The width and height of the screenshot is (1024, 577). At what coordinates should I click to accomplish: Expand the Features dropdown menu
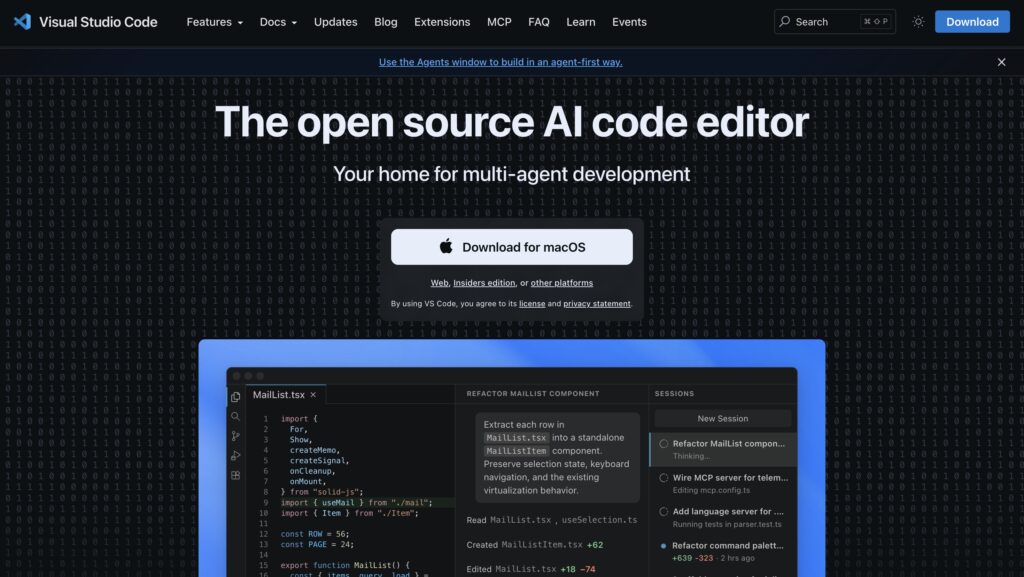215,22
